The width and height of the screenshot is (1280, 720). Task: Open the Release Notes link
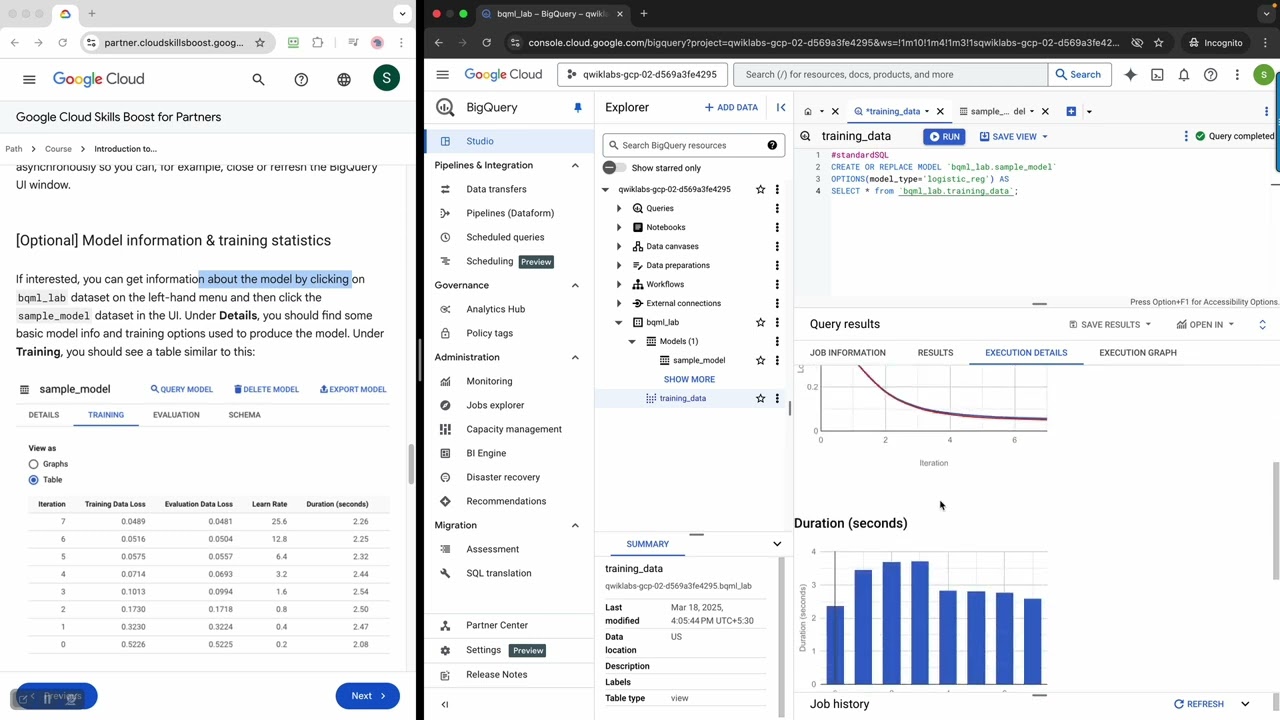coord(496,674)
